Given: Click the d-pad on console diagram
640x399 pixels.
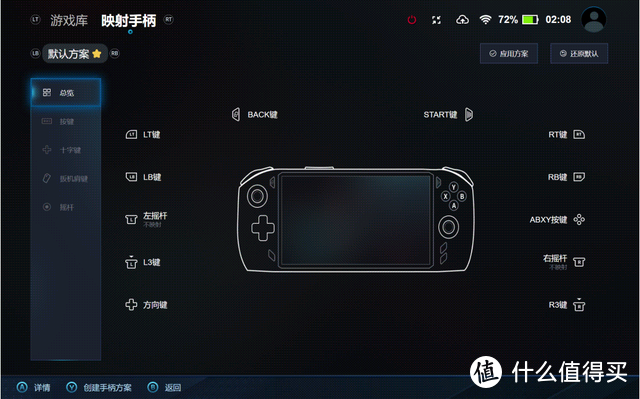Looking at the screenshot, I should coord(263,228).
